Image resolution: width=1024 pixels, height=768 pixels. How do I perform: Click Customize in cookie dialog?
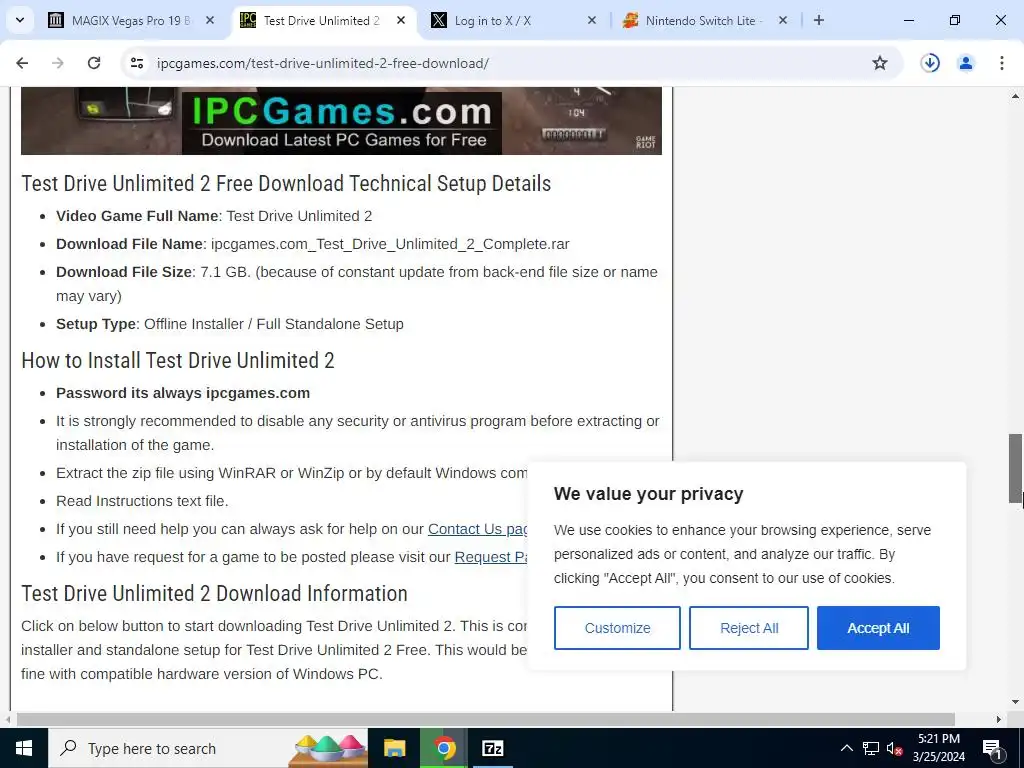tap(617, 628)
